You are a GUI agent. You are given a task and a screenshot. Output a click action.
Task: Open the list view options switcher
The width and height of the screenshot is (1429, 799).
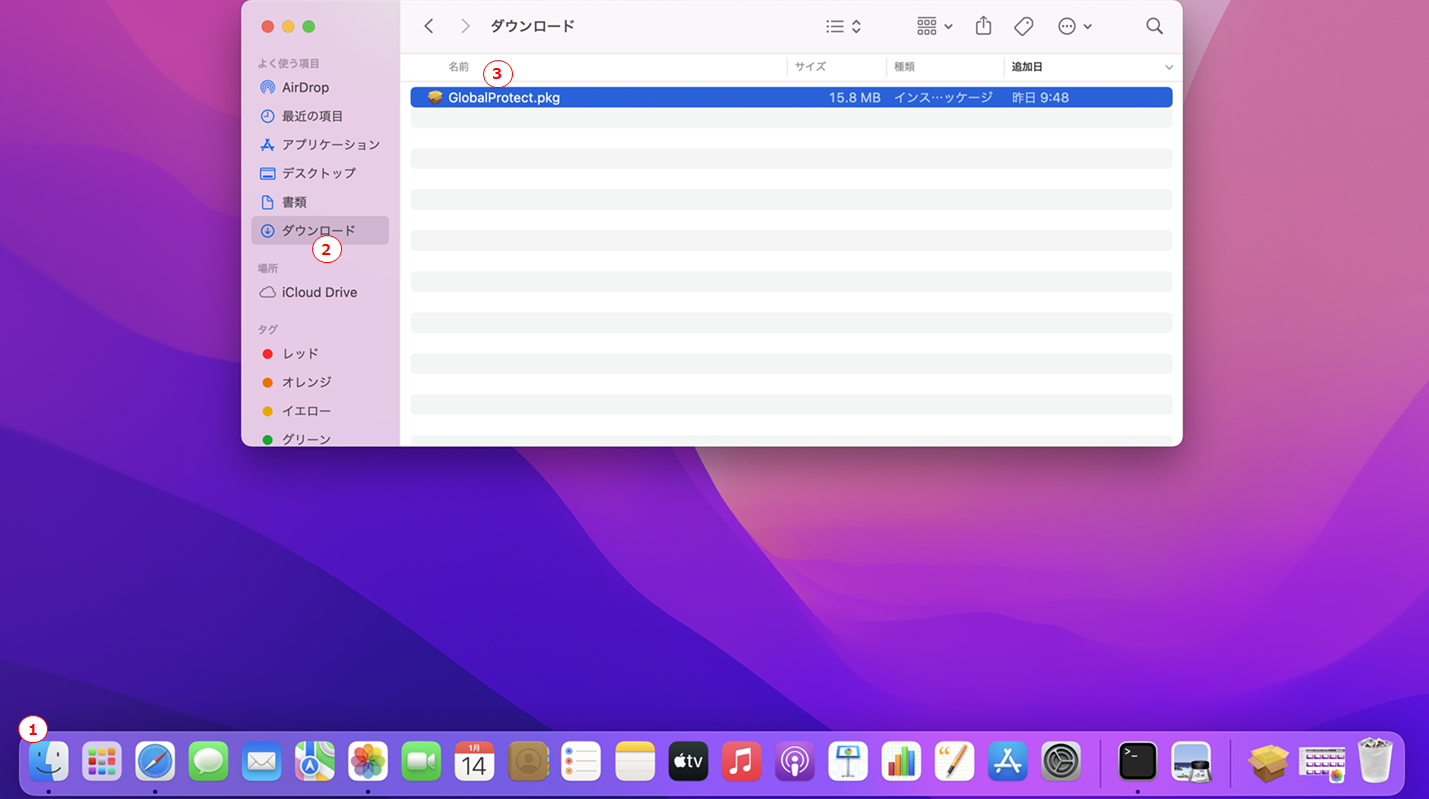click(843, 26)
